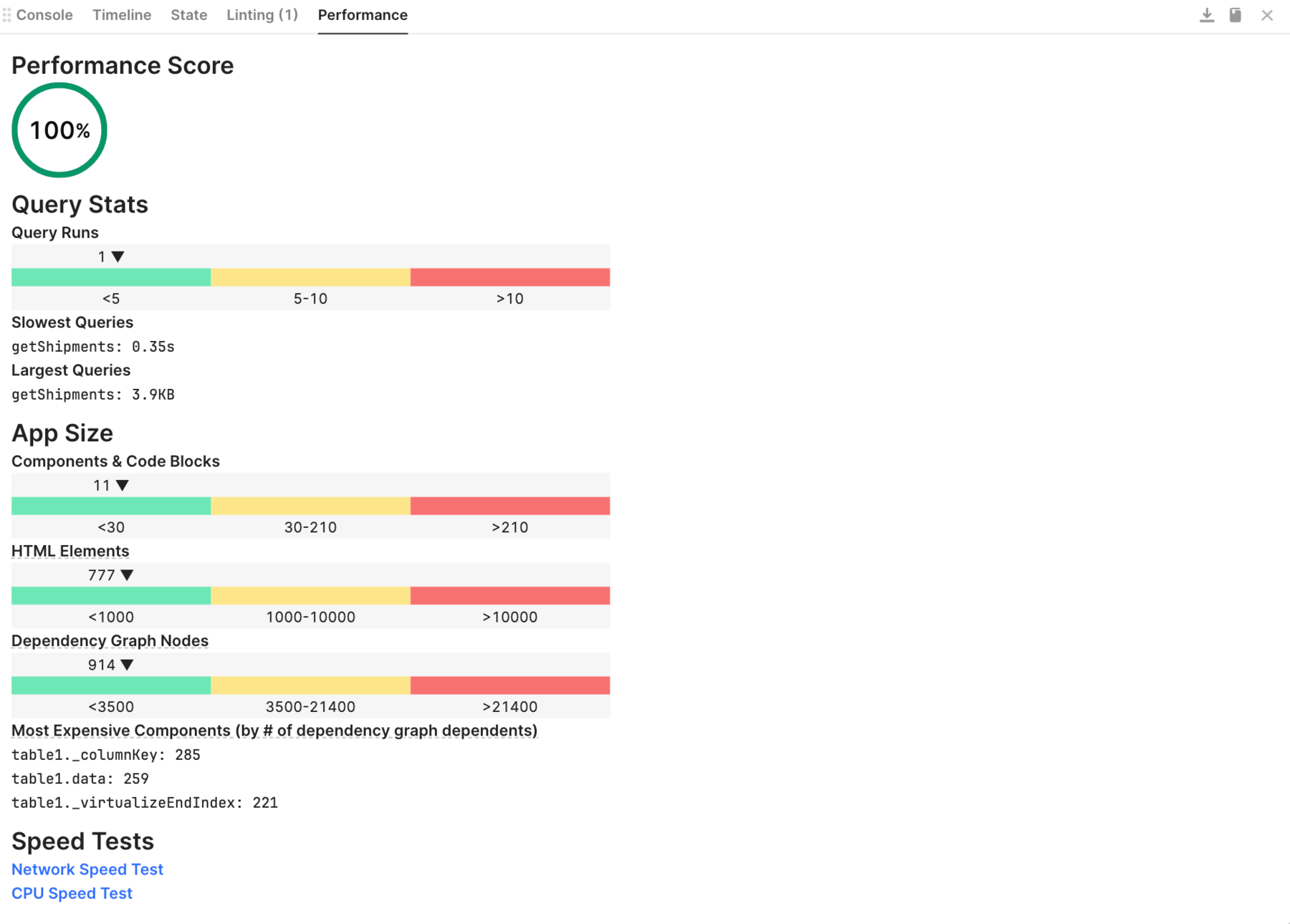Select the Performance tab
Image resolution: width=1290 pixels, height=924 pixels.
[x=363, y=15]
